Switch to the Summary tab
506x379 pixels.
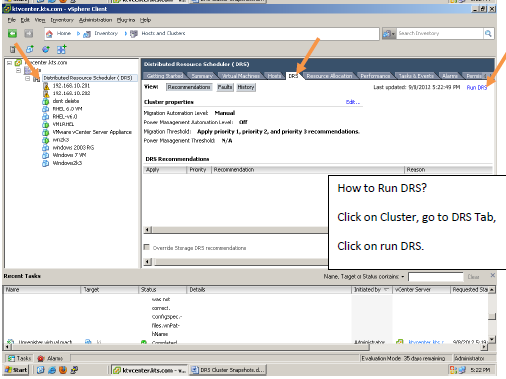coord(202,76)
